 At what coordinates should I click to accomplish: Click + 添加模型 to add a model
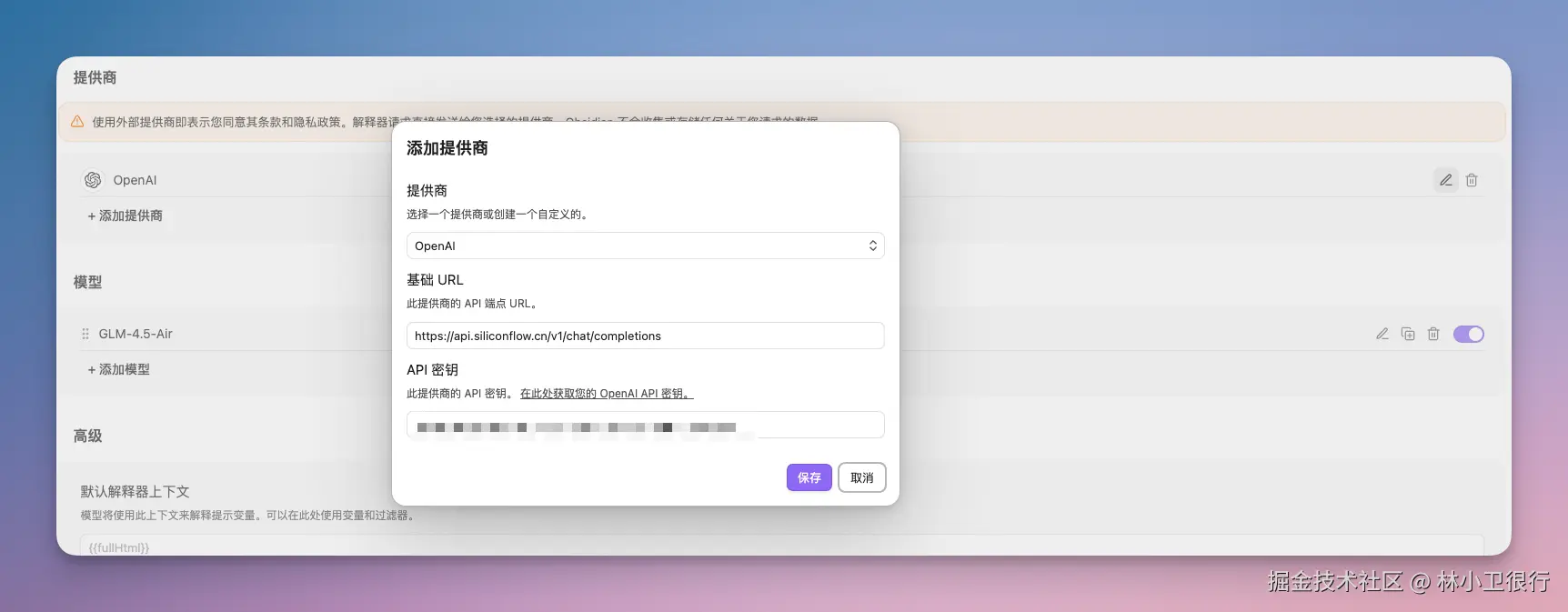(x=118, y=369)
